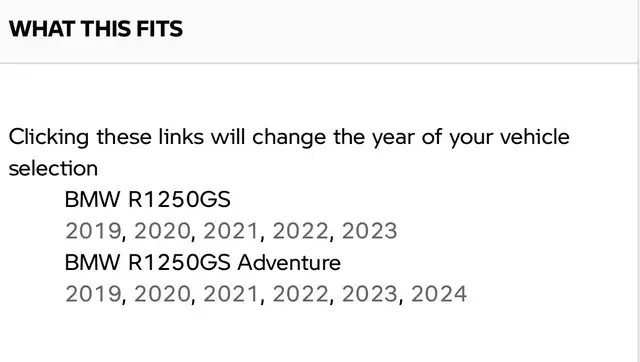
Task: Click the BMW R1250GS Adventure model heading
Action: 203,262
